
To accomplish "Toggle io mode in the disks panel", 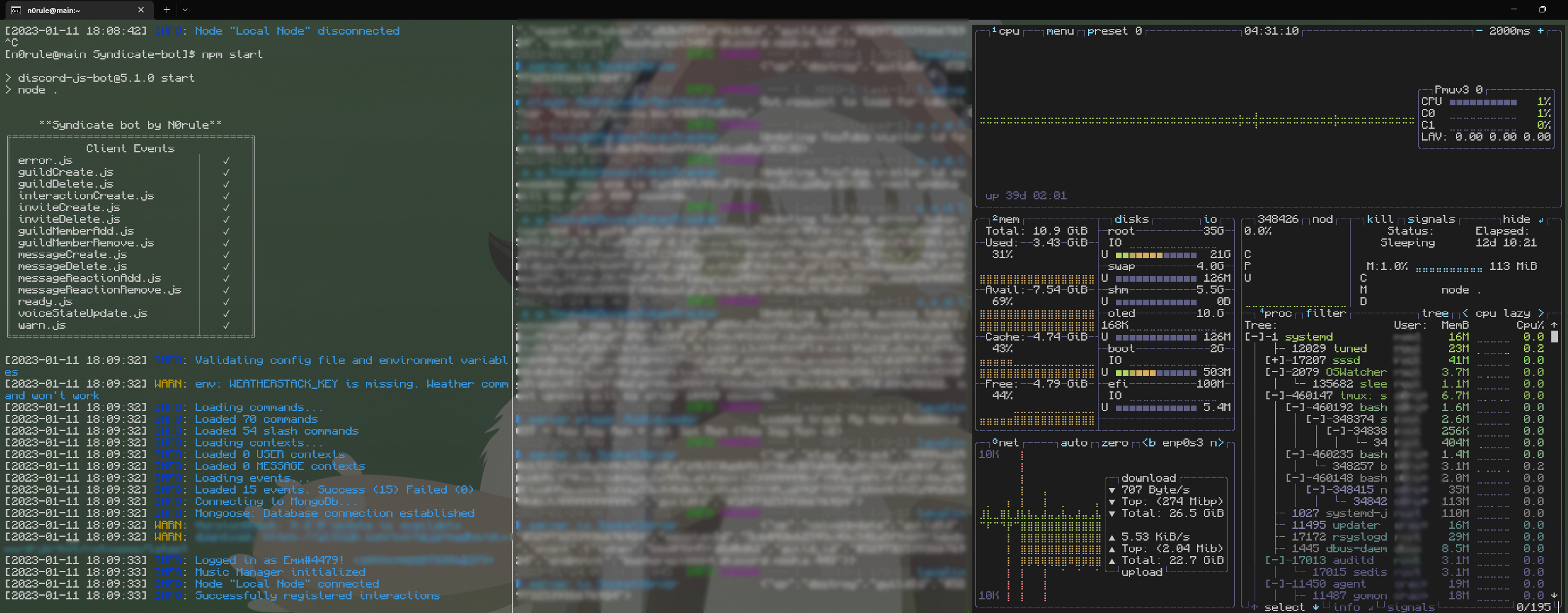I will coord(1210,219).
